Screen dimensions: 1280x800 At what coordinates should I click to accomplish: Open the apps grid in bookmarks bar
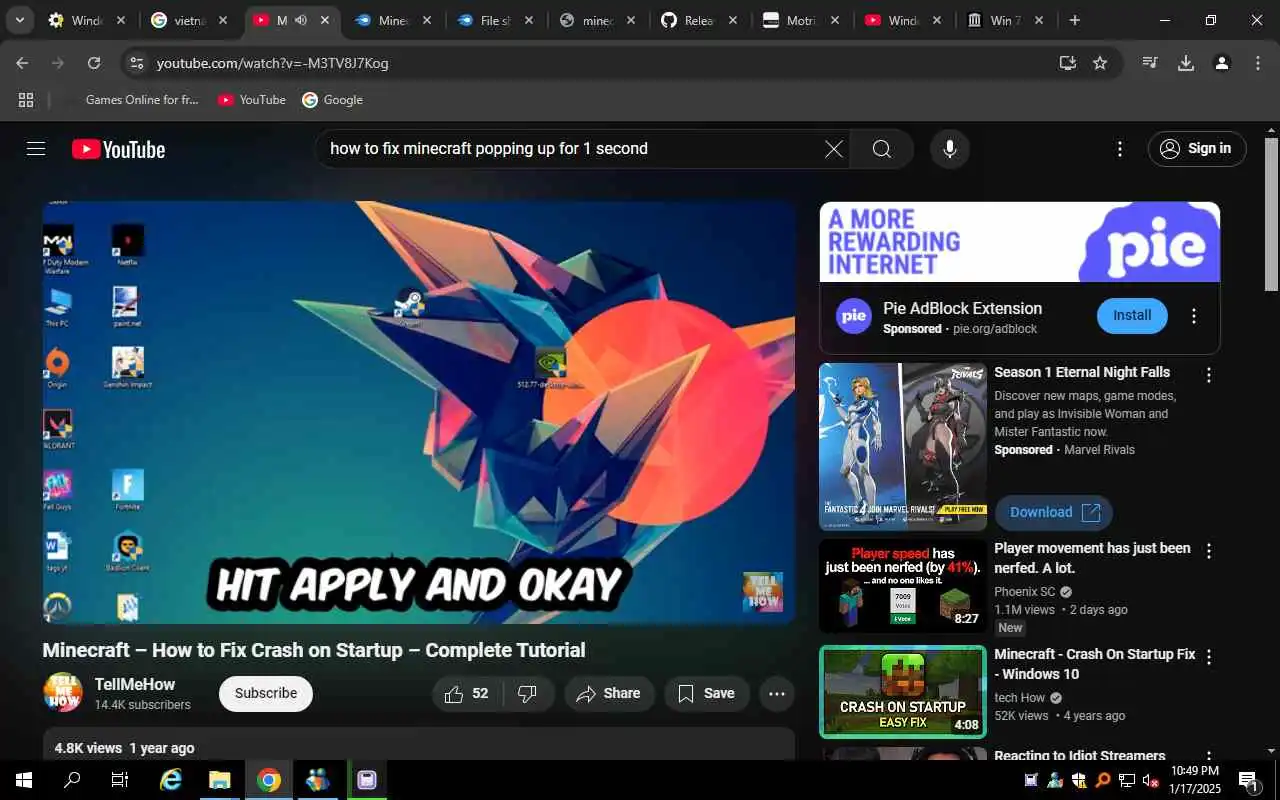coord(26,100)
